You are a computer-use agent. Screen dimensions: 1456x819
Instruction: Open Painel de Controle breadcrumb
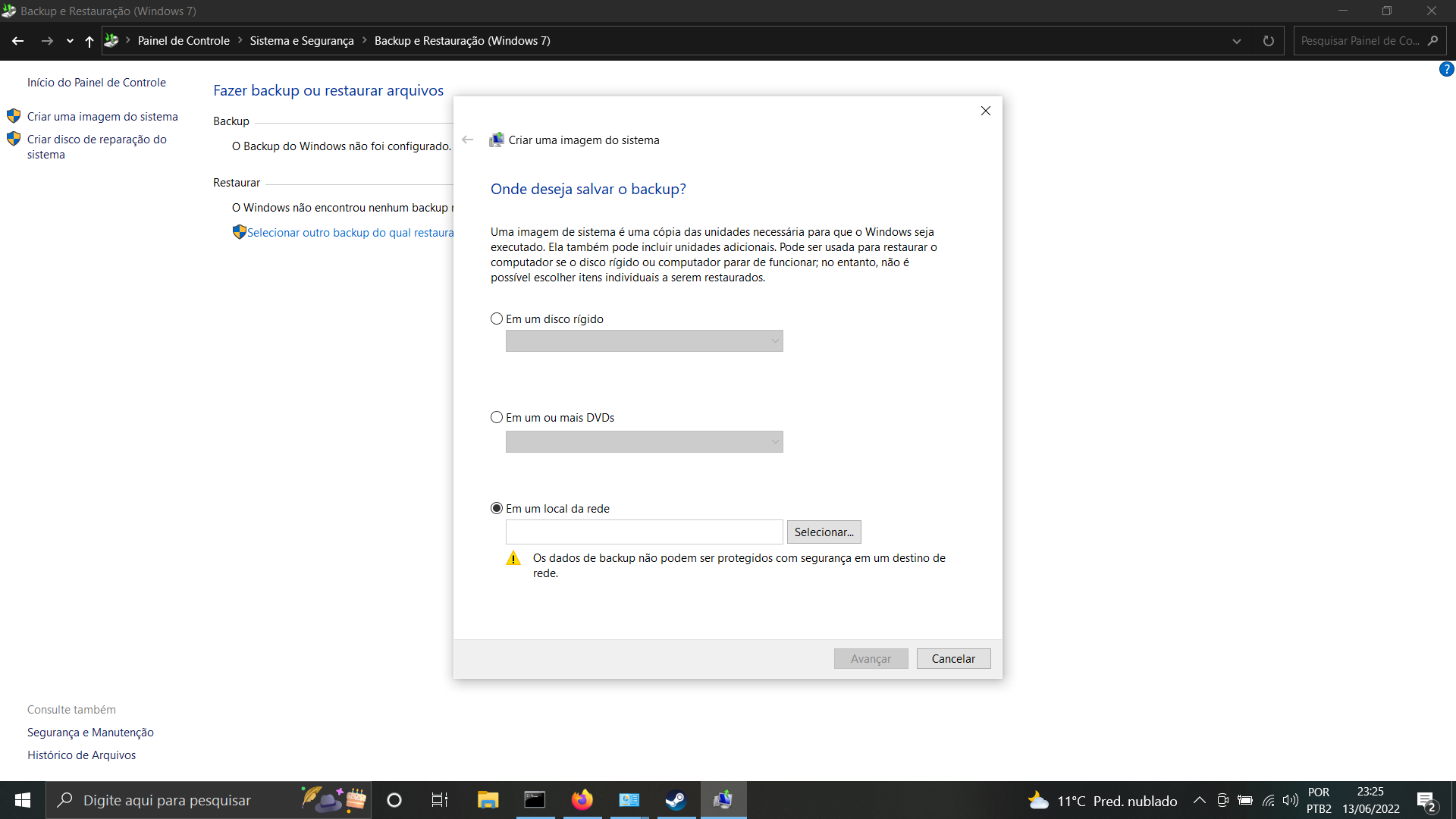coord(184,41)
